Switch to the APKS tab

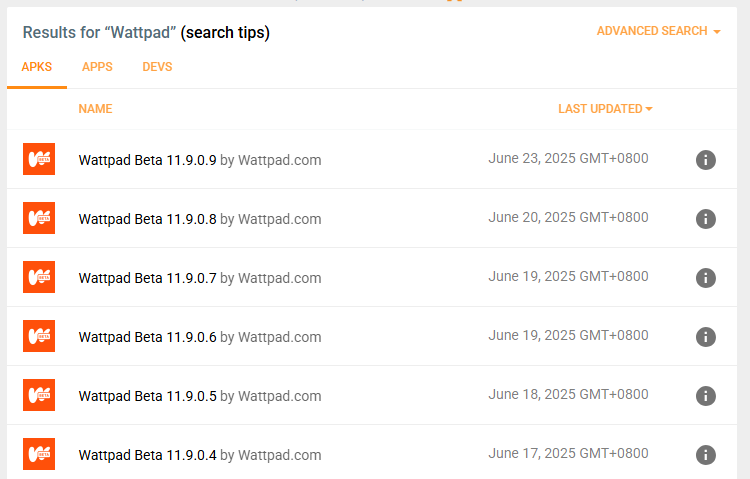(x=37, y=67)
